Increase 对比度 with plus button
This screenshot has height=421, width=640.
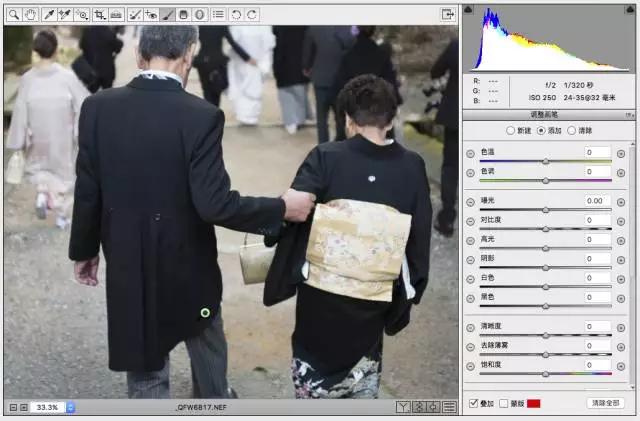coord(621,221)
